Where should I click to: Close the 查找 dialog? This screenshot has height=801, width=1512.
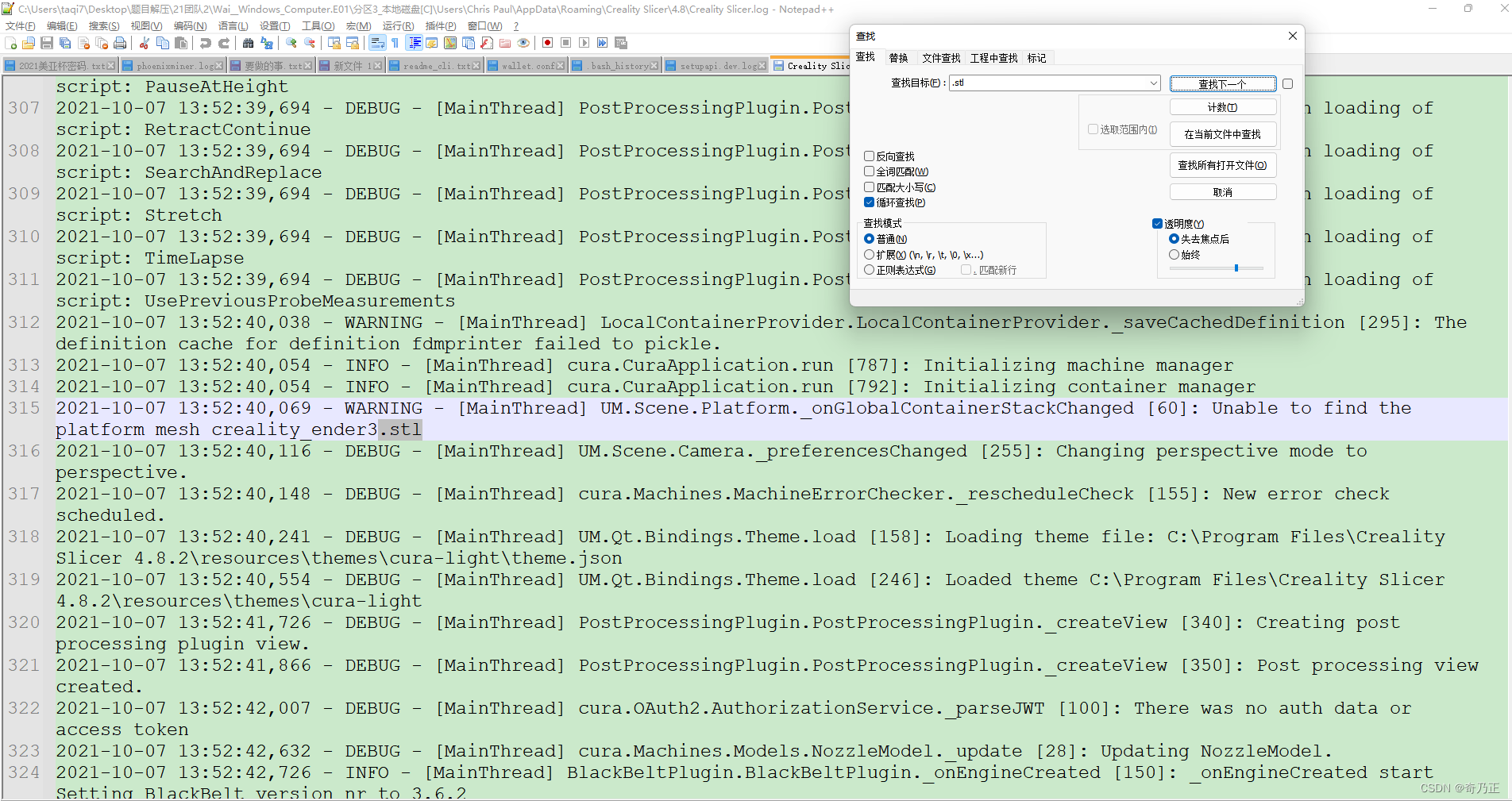click(x=1292, y=36)
